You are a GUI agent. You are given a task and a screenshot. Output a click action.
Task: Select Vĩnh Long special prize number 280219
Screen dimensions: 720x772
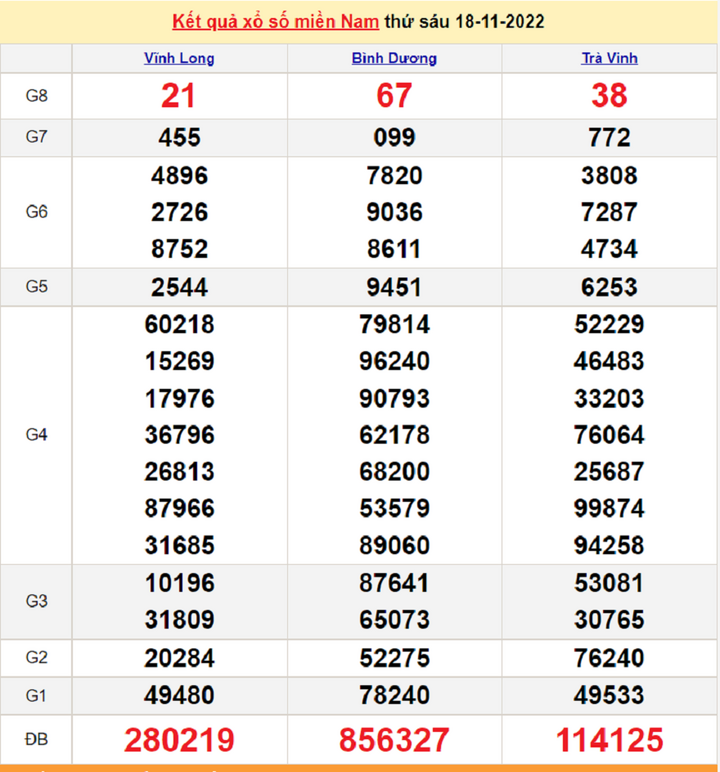coord(179,740)
